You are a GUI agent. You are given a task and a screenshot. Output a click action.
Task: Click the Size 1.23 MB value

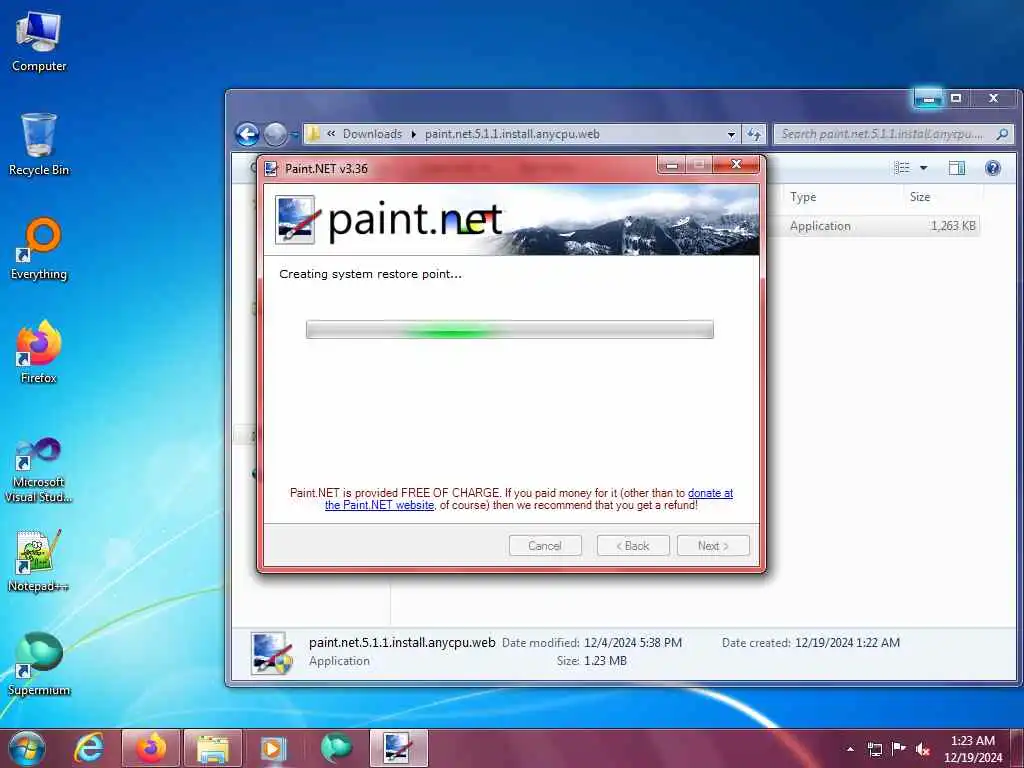[x=605, y=661]
